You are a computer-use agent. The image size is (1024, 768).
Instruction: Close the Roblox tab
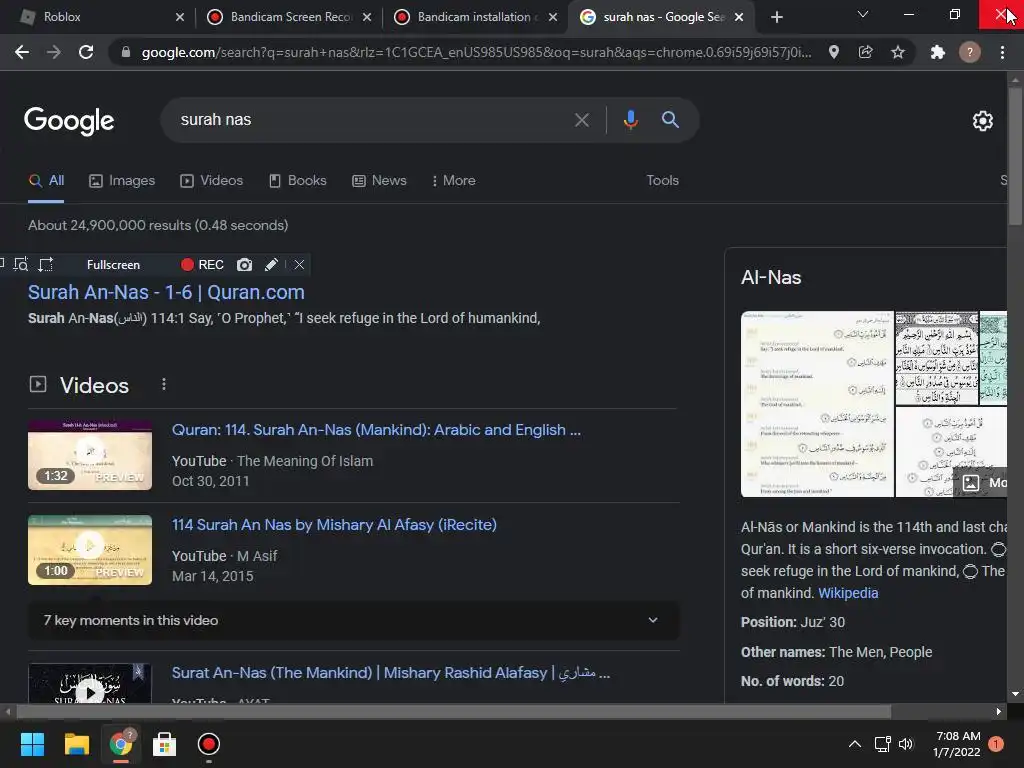pyautogui.click(x=180, y=17)
